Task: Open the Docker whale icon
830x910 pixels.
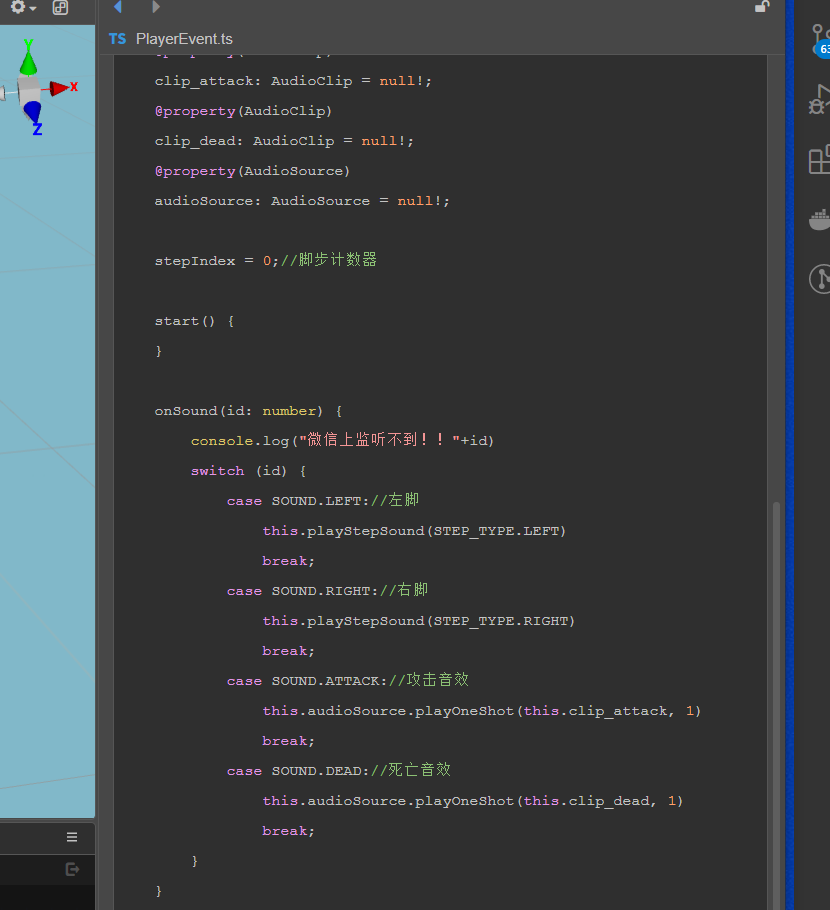Action: coord(820,220)
